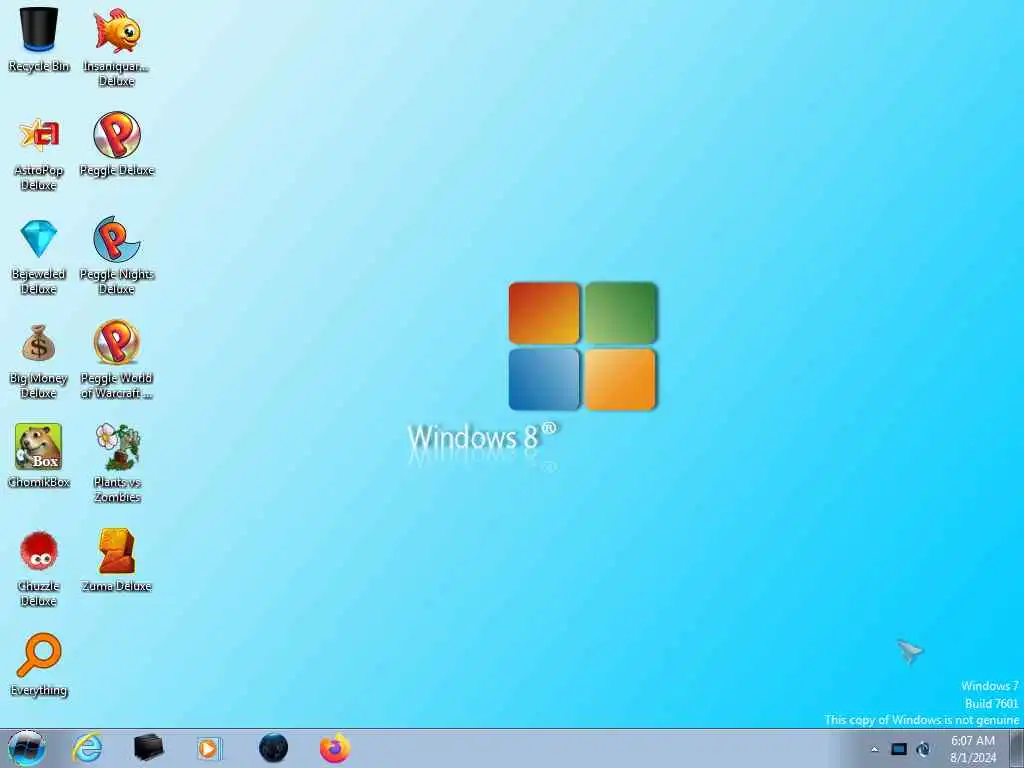The width and height of the screenshot is (1024, 768).
Task: Show hidden system tray icons arrow
Action: coord(874,749)
